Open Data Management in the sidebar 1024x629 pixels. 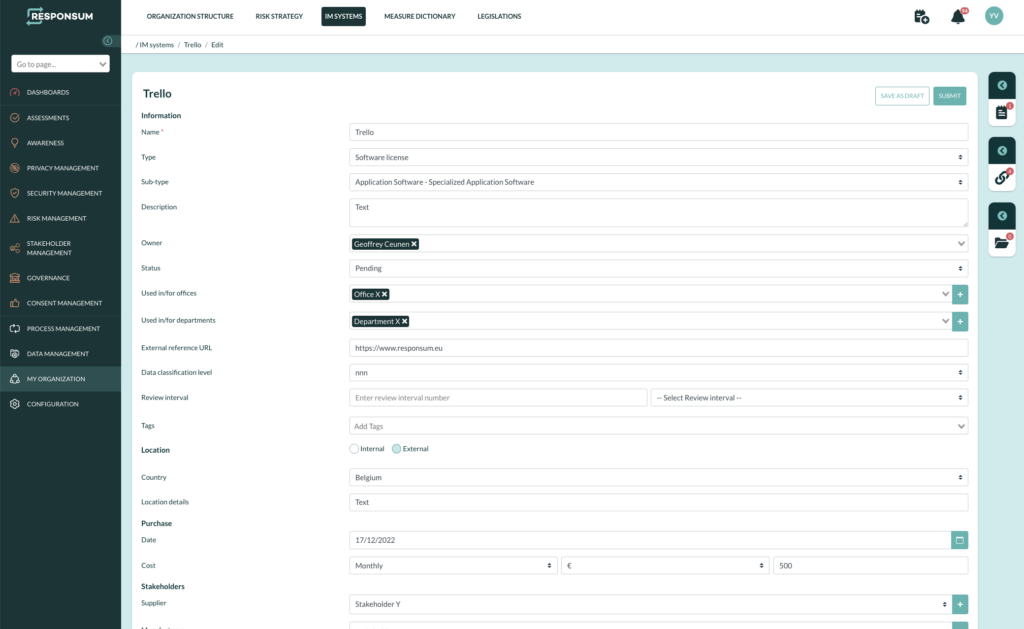60,353
